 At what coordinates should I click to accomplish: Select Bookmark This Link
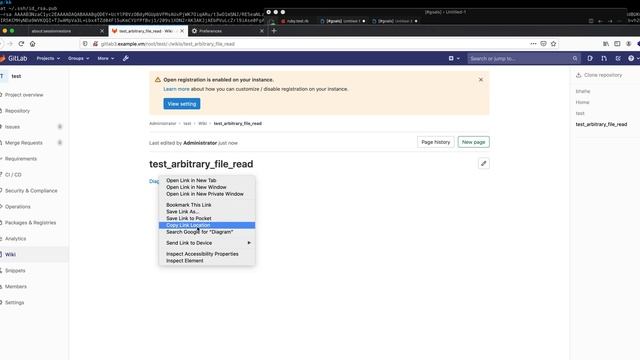(207, 205)
